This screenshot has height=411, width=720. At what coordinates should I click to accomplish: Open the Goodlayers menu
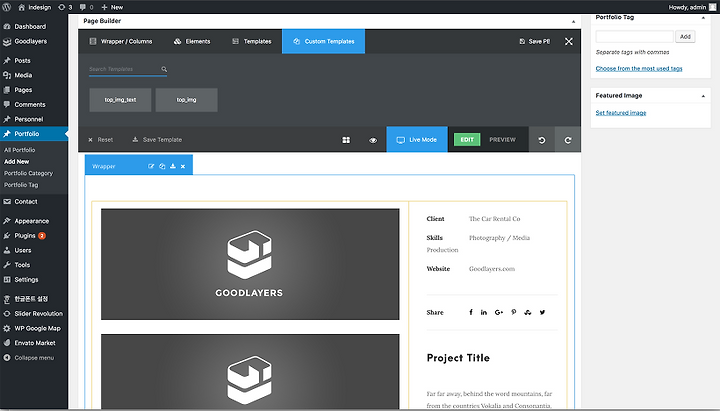pos(30,41)
